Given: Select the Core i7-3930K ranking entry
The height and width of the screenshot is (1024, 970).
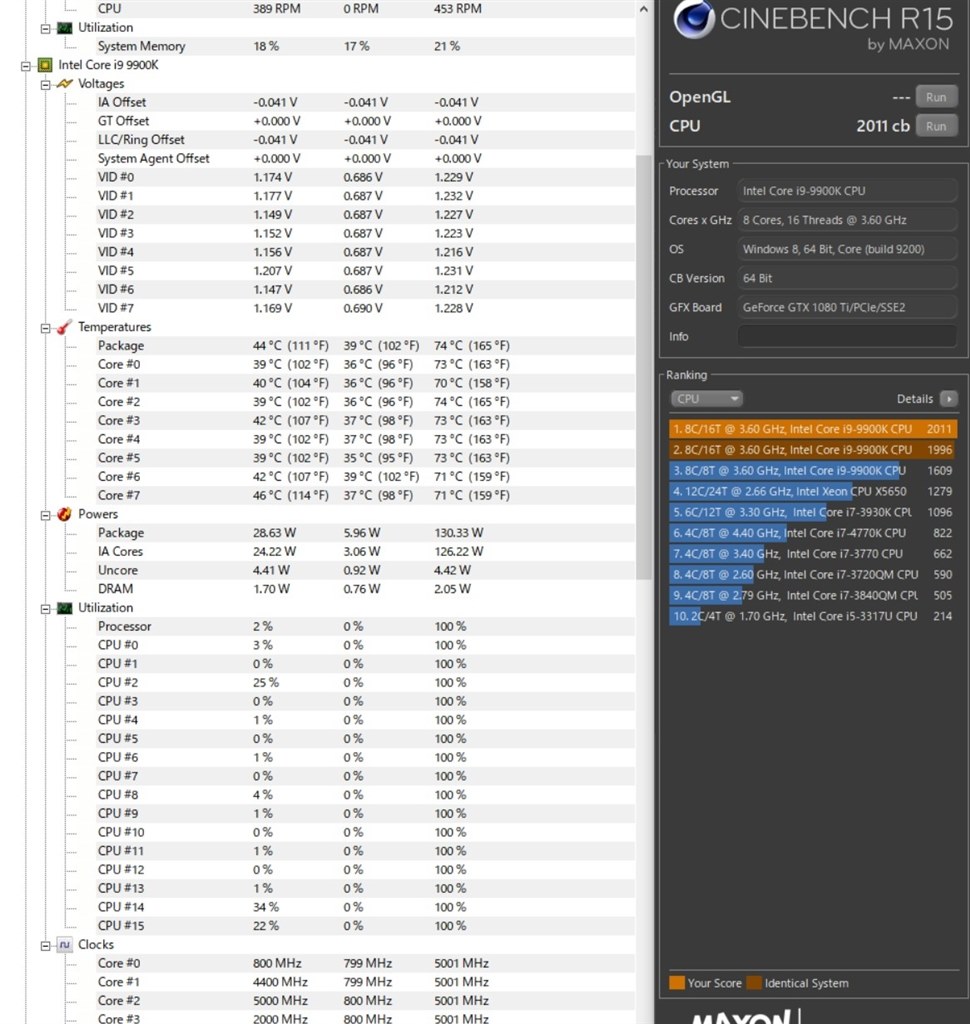Looking at the screenshot, I should (813, 512).
